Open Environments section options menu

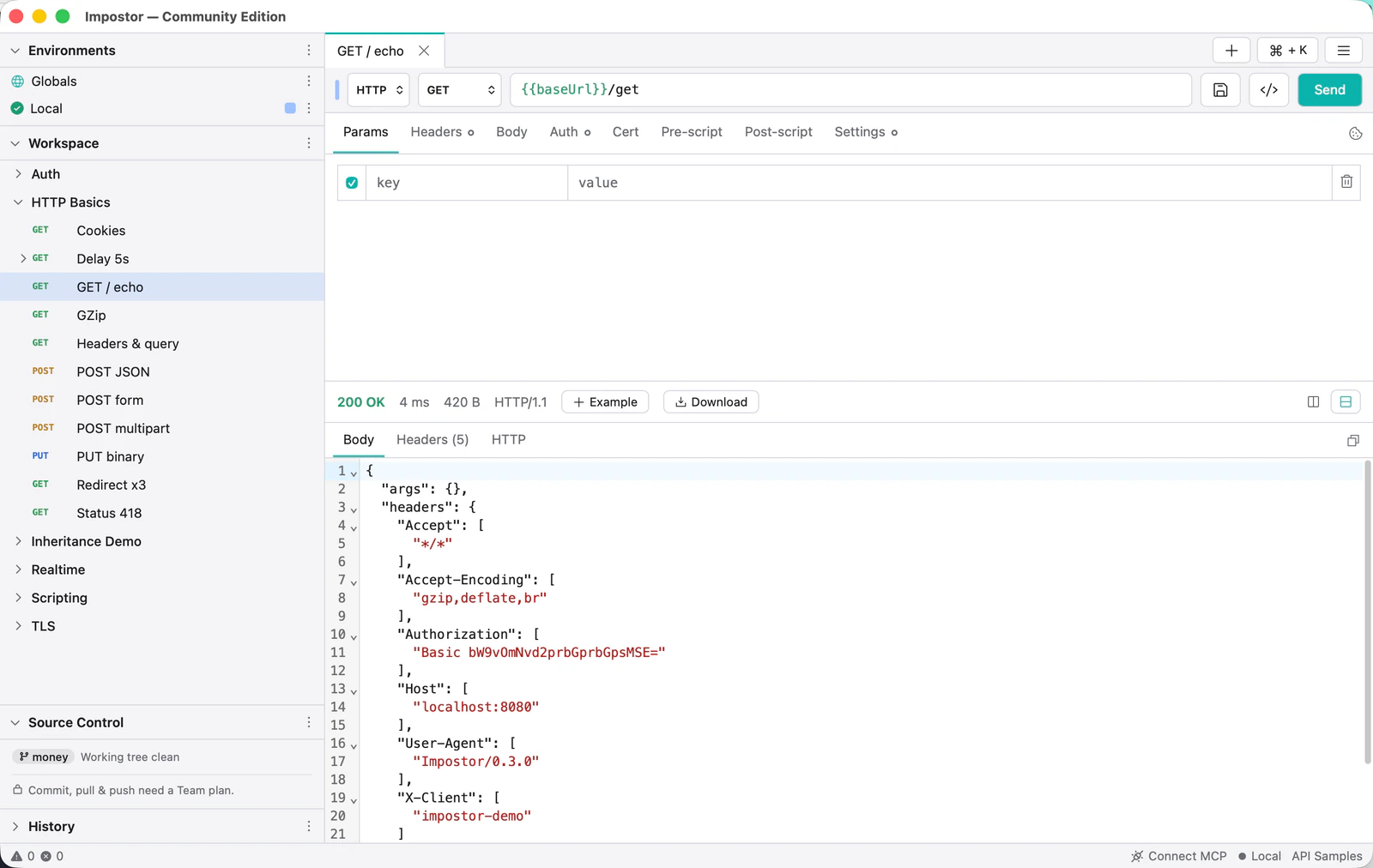click(x=309, y=51)
